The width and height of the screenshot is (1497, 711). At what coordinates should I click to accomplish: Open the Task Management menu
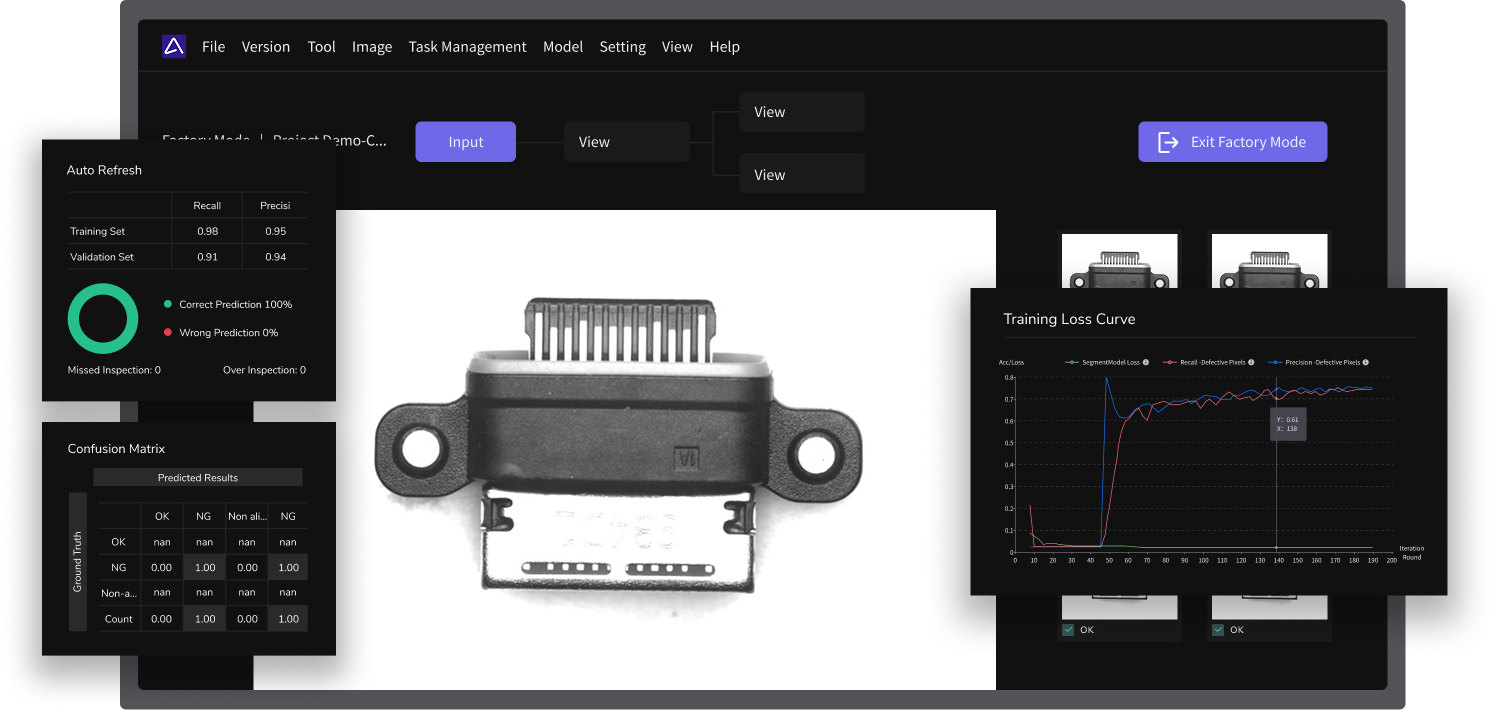tap(467, 47)
